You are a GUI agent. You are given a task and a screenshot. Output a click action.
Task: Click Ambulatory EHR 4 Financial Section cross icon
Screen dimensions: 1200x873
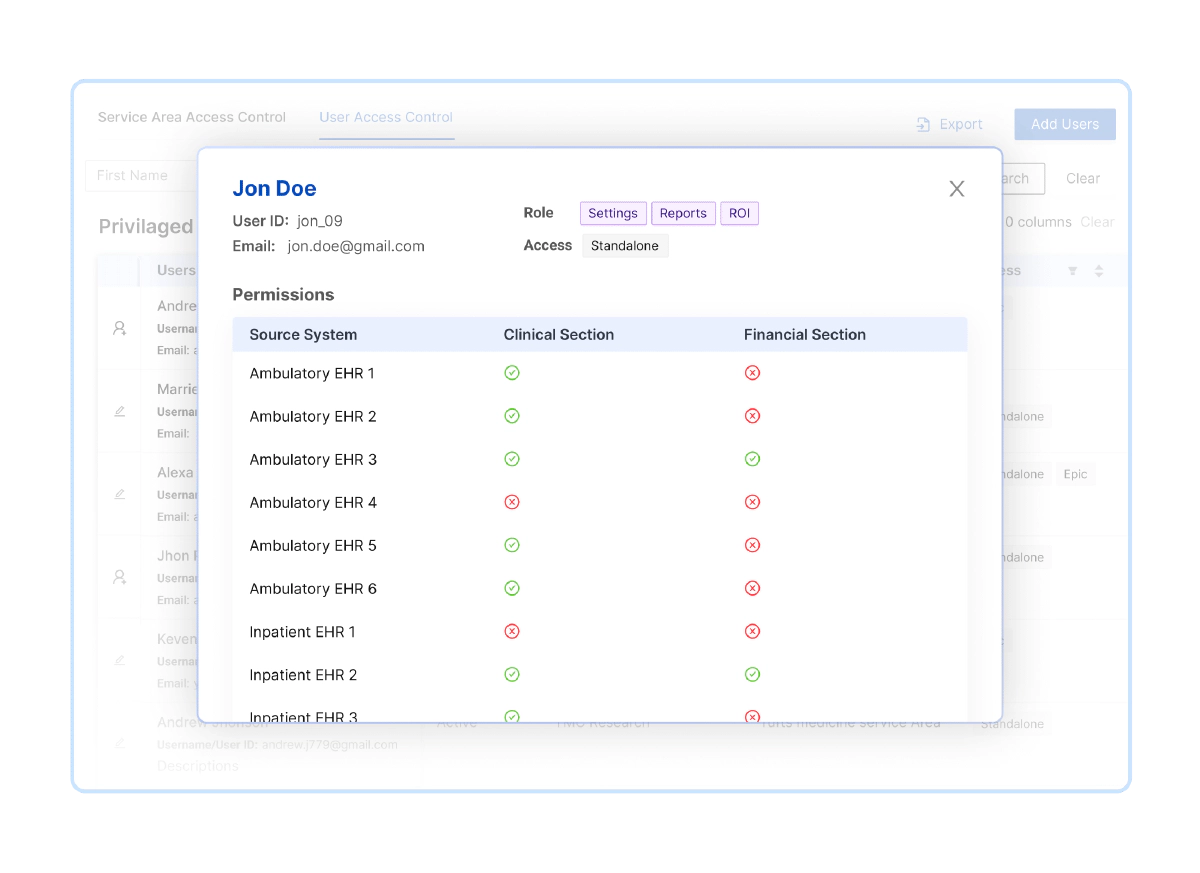click(x=753, y=502)
